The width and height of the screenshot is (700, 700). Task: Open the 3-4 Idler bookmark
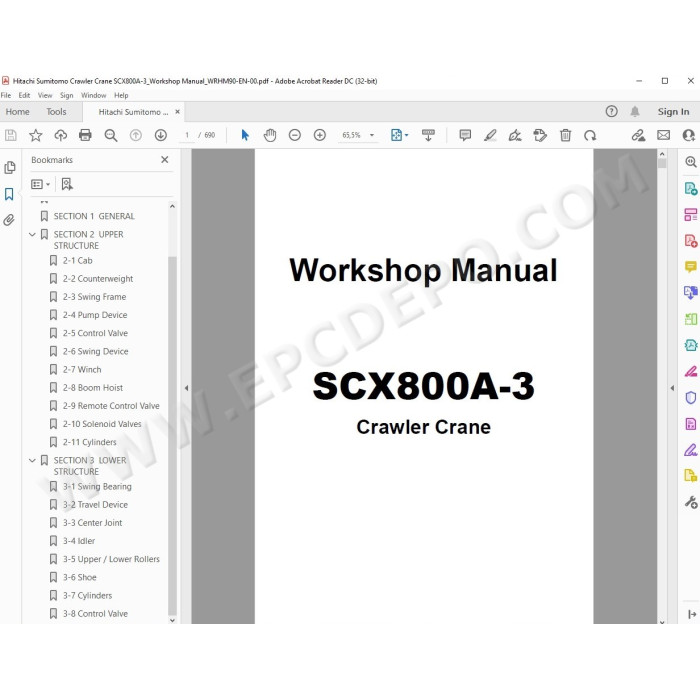tap(79, 541)
